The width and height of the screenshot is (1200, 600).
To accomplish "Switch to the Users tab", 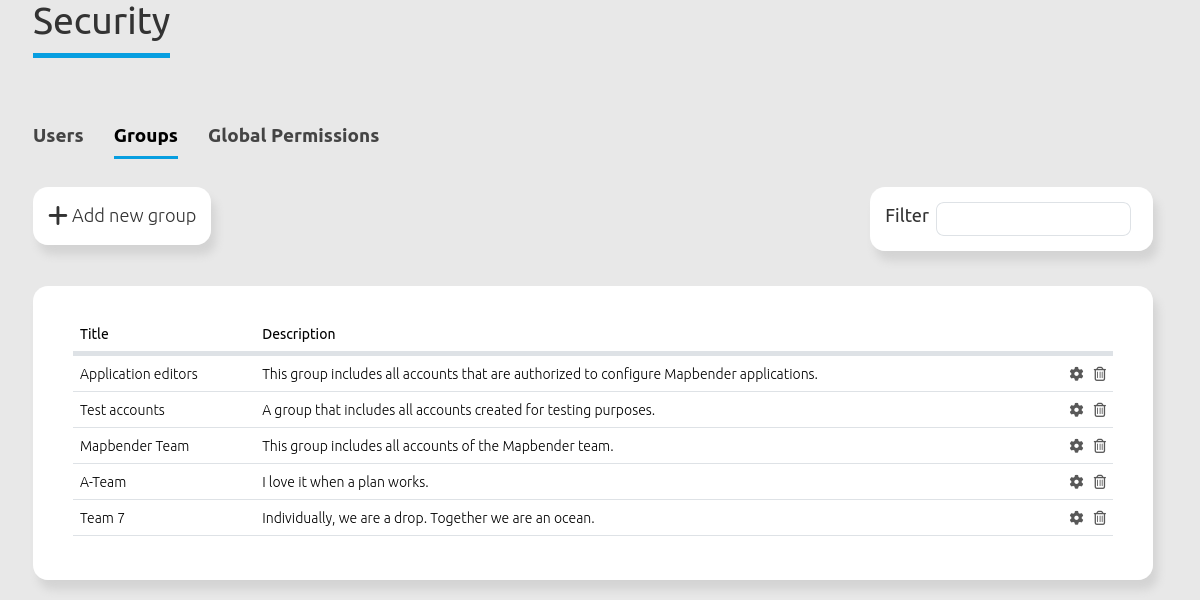I will coord(58,136).
